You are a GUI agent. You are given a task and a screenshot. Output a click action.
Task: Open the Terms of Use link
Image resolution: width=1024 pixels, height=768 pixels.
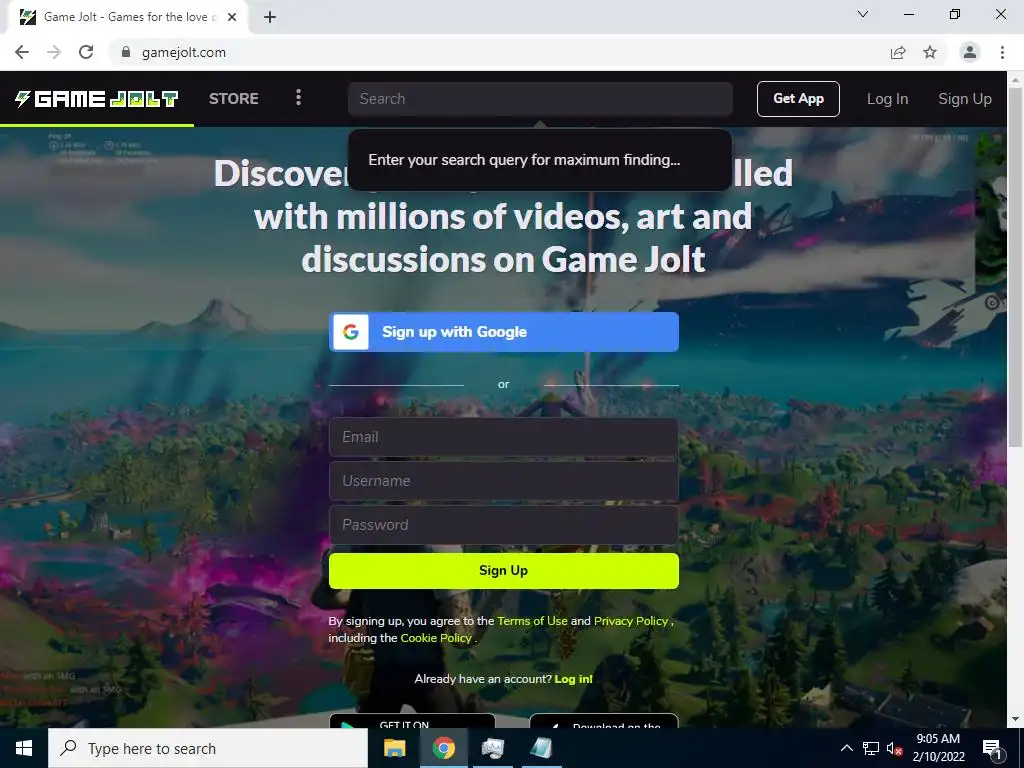click(532, 621)
